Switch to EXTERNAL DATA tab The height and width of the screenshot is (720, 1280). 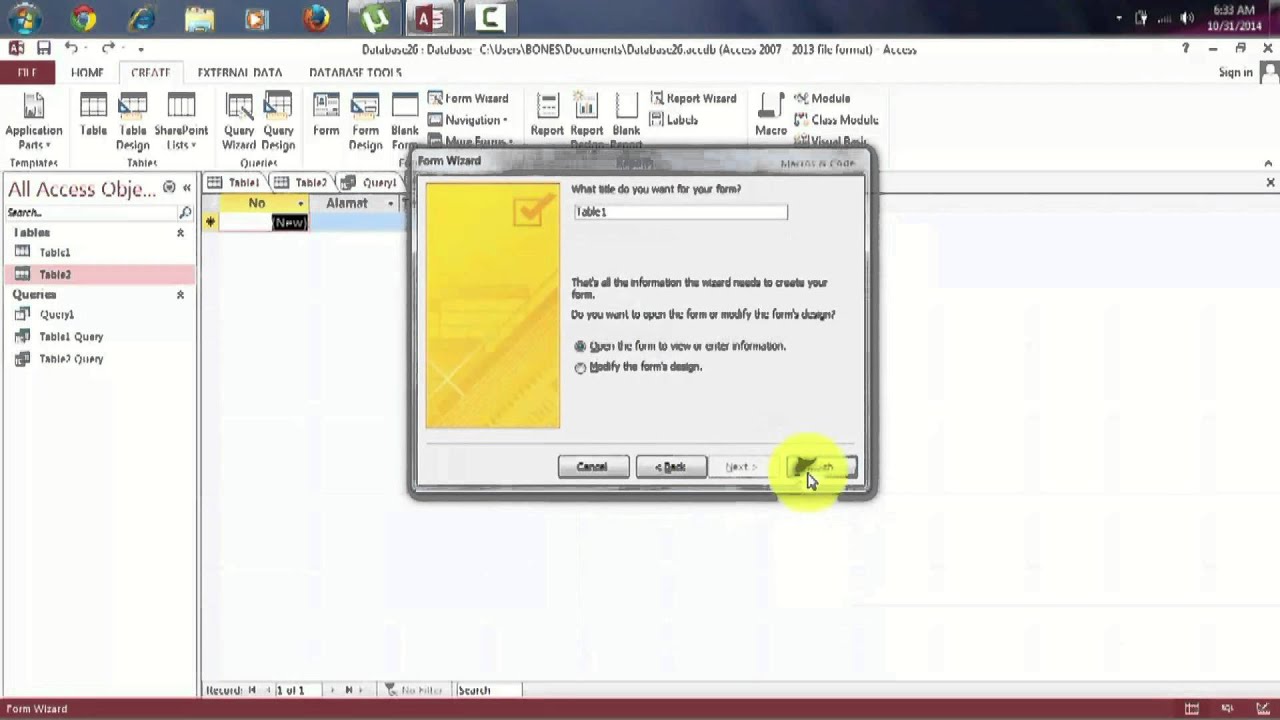[240, 73]
